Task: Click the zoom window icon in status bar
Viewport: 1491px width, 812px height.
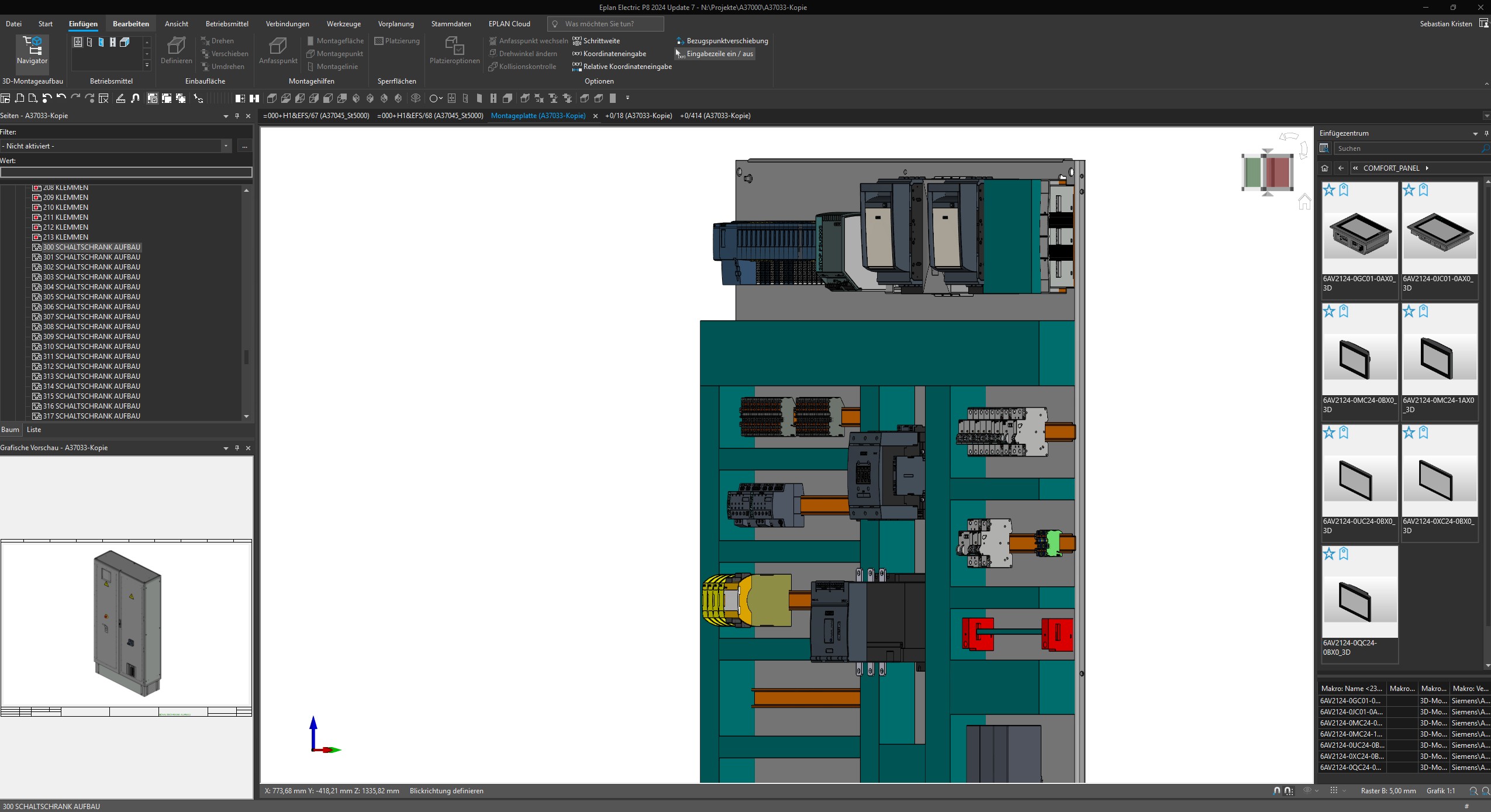Action: point(1473,791)
